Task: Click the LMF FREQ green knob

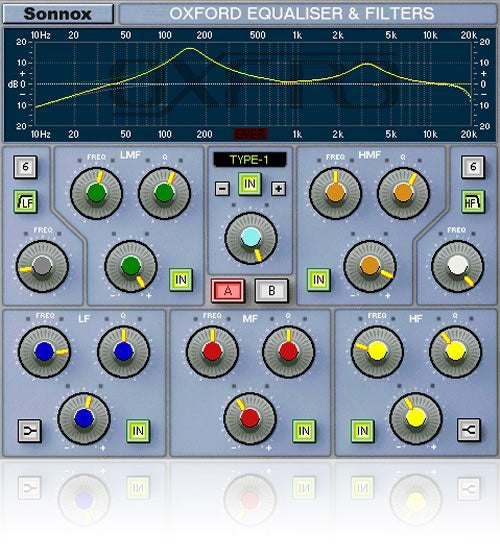Action: tap(96, 193)
